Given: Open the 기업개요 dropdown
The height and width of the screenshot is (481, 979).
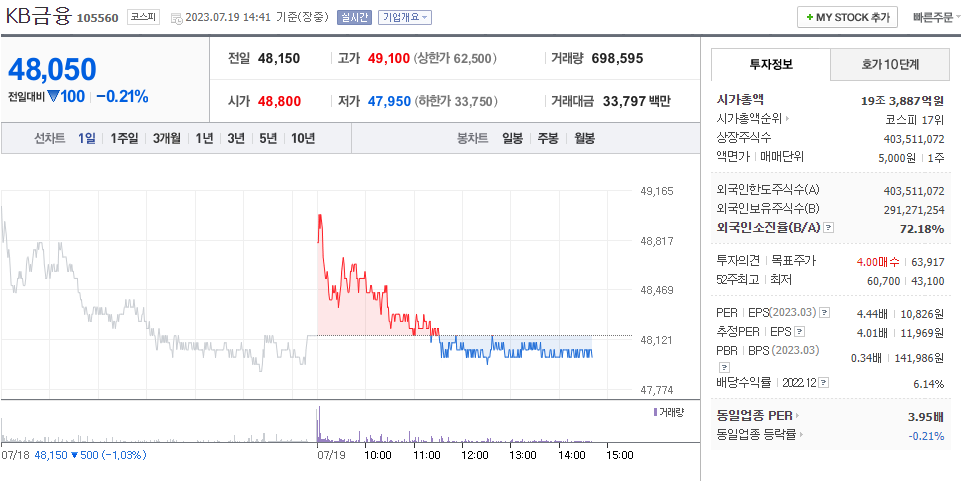Looking at the screenshot, I should 405,17.
